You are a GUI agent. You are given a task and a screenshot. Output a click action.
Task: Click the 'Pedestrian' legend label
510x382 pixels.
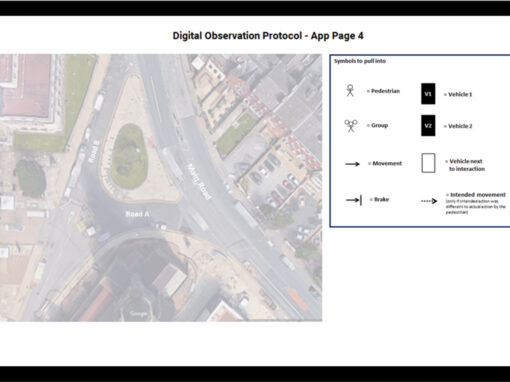click(x=385, y=91)
